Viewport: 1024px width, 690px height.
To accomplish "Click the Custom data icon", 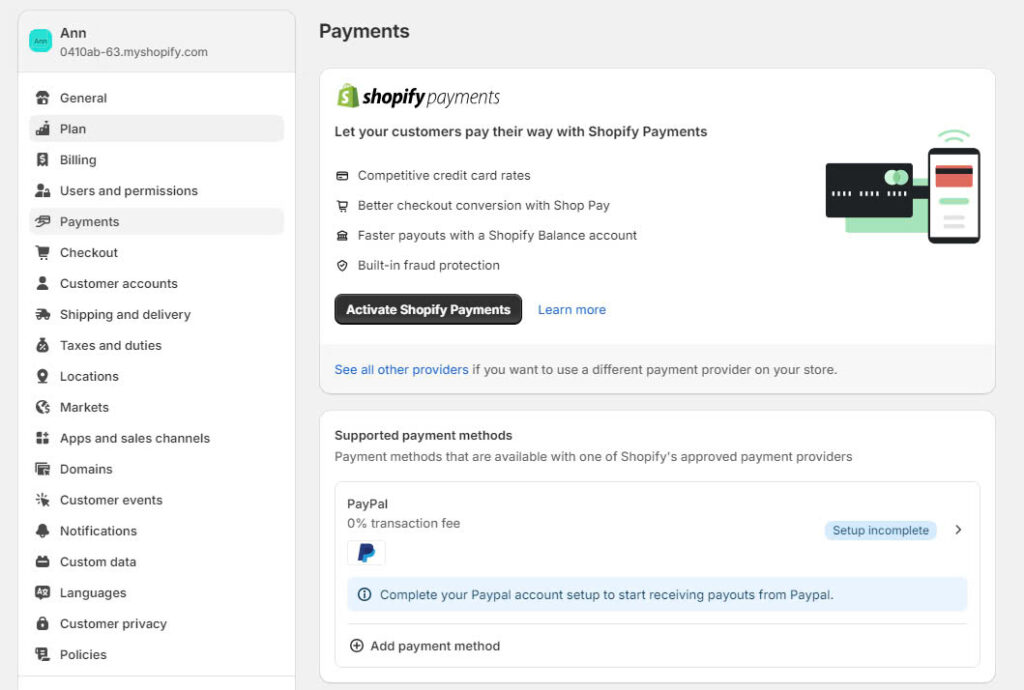I will click(x=42, y=561).
